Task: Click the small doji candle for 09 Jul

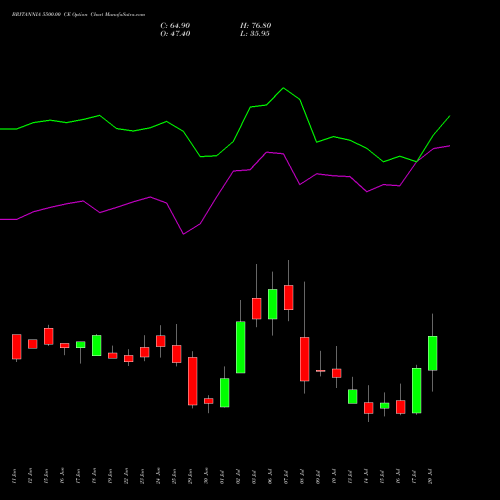Action: tap(321, 371)
